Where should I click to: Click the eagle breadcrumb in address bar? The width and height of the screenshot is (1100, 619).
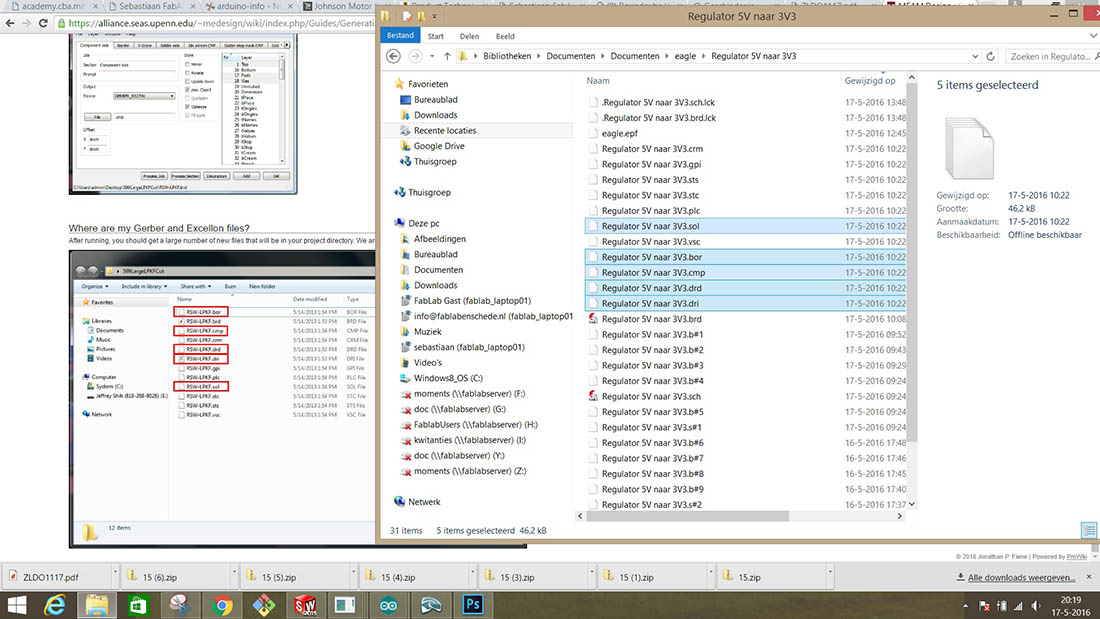pos(685,56)
